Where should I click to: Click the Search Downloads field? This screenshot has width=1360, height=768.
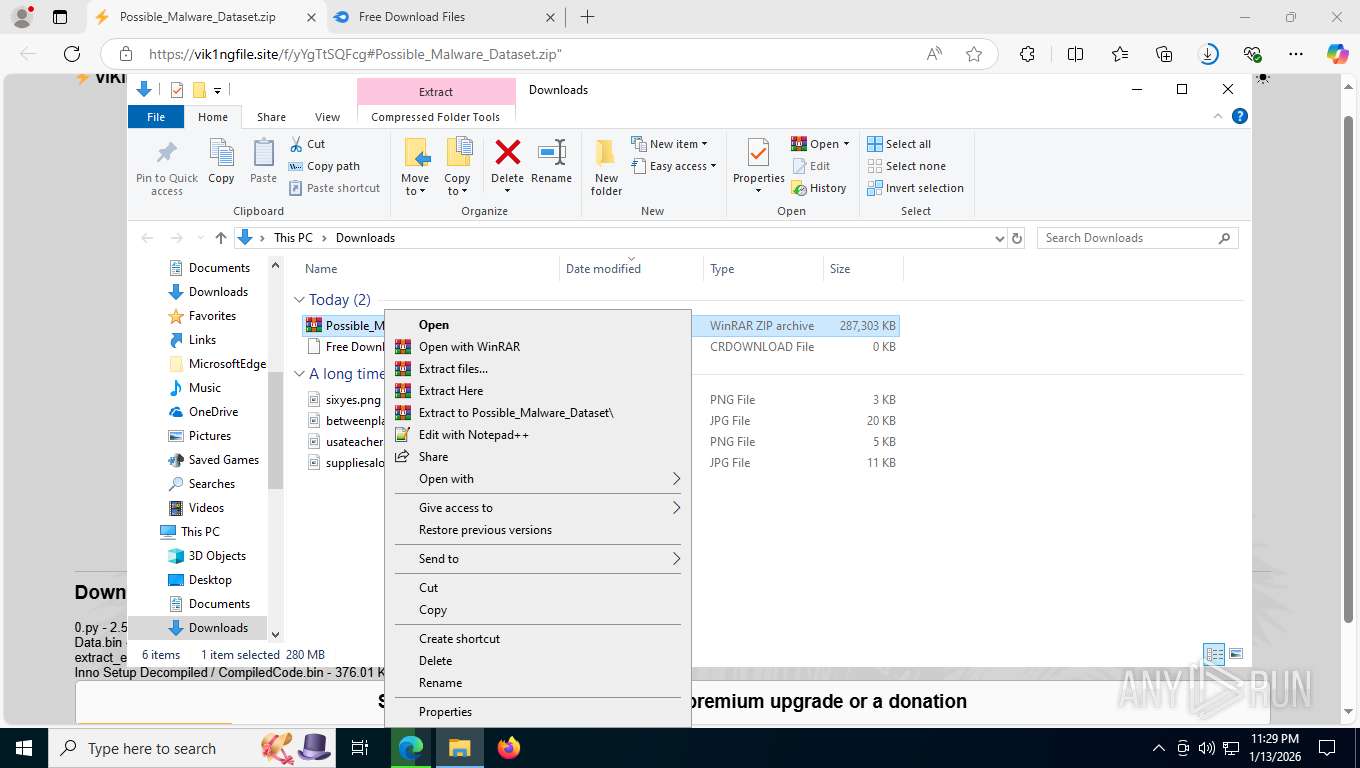tap(1137, 238)
